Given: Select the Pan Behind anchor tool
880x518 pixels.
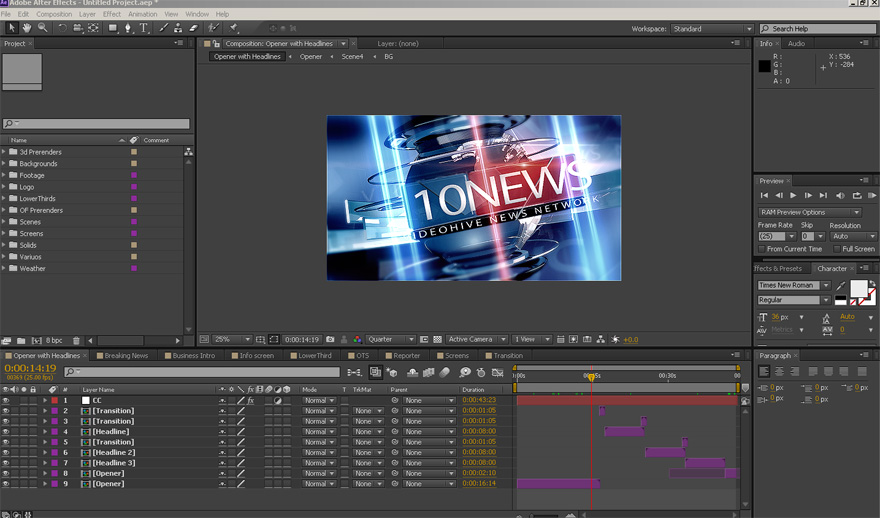Looking at the screenshot, I should 93,27.
